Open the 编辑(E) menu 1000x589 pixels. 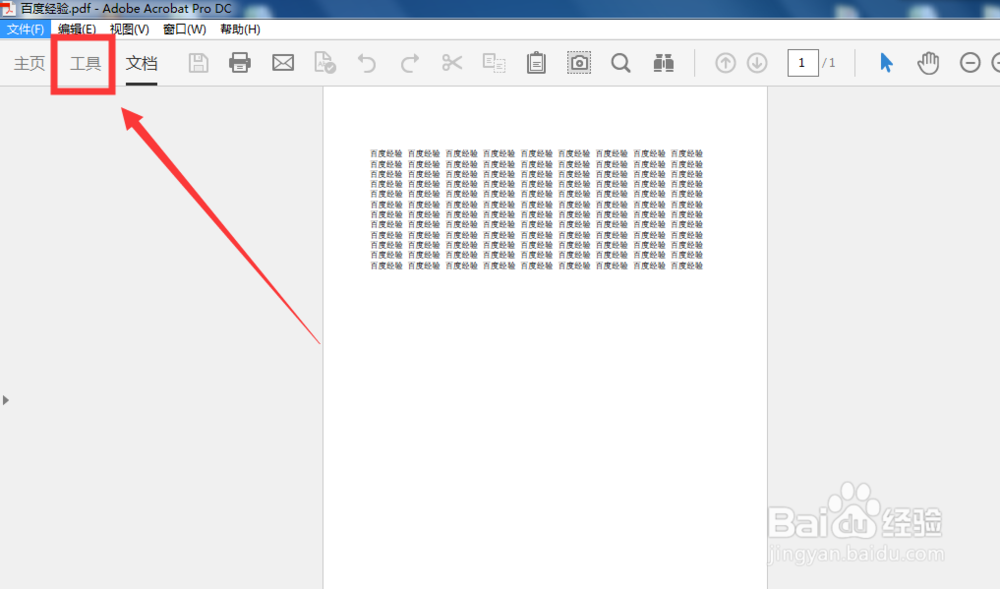click(x=77, y=29)
